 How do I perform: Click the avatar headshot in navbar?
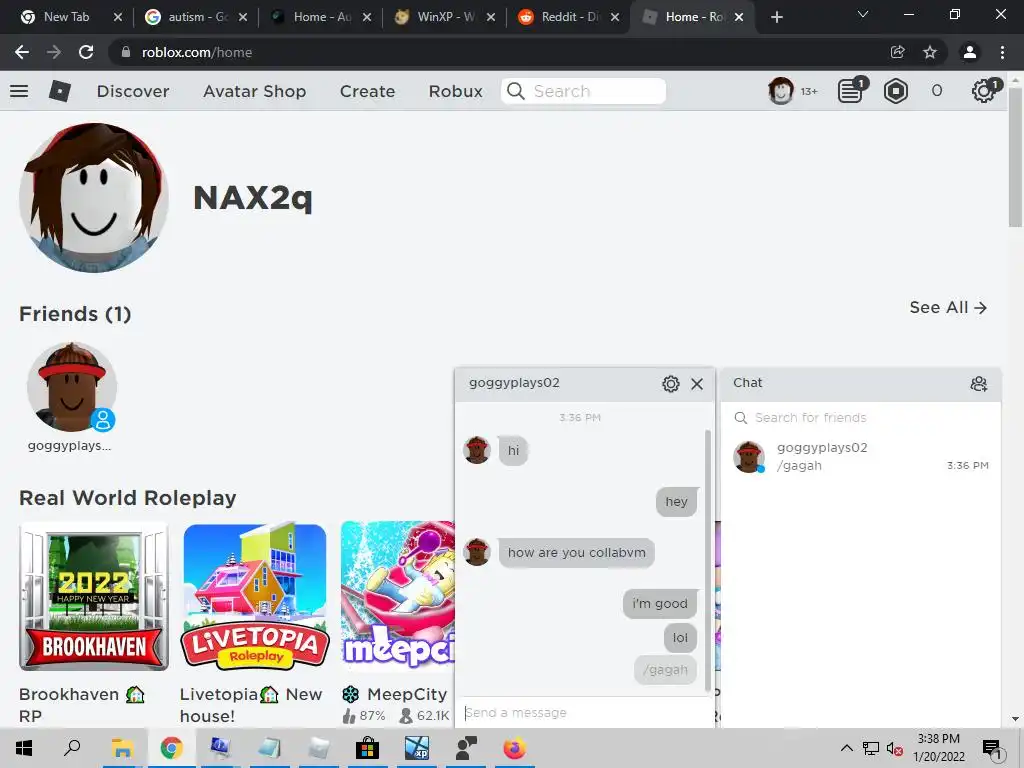pyautogui.click(x=780, y=91)
